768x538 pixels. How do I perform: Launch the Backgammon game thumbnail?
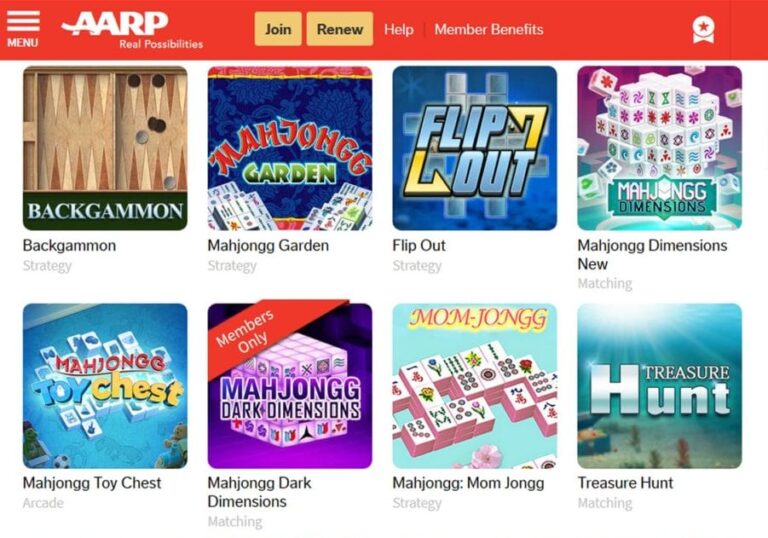click(105, 148)
